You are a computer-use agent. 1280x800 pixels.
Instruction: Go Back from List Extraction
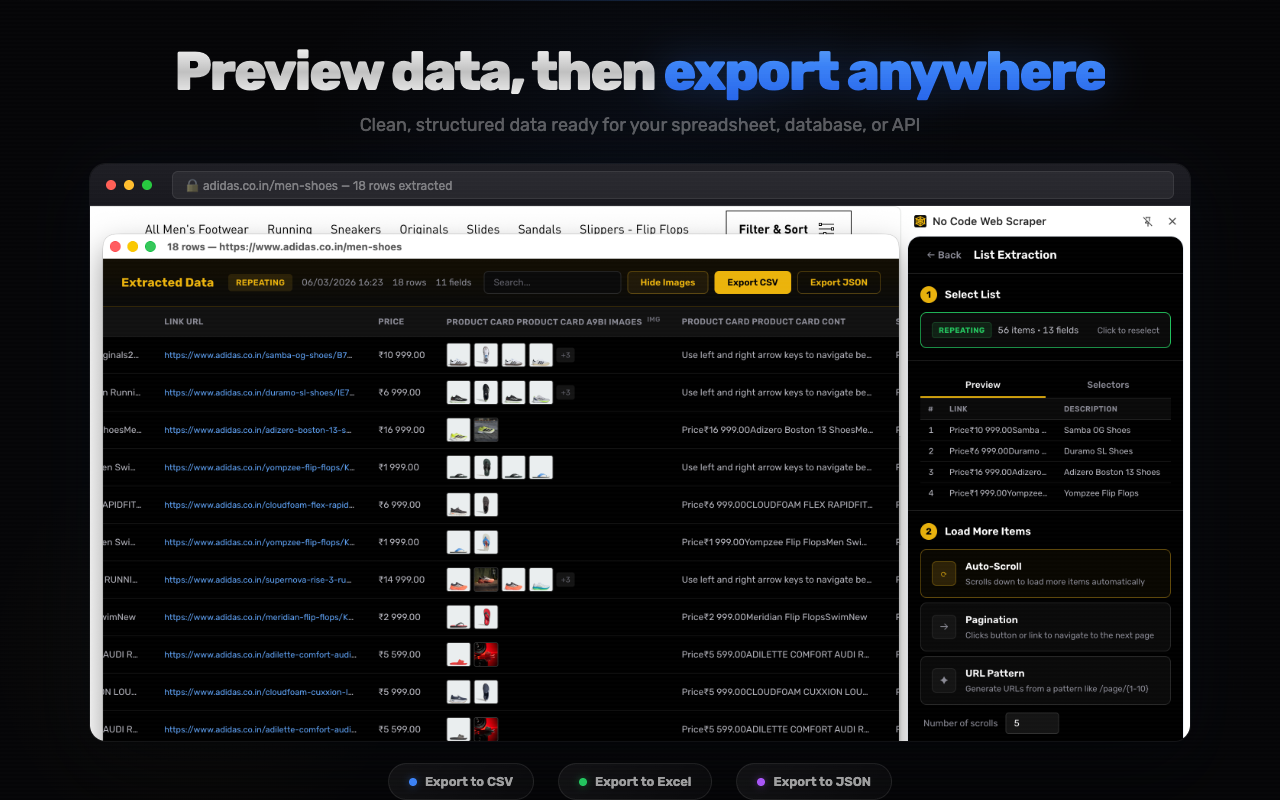(943, 255)
